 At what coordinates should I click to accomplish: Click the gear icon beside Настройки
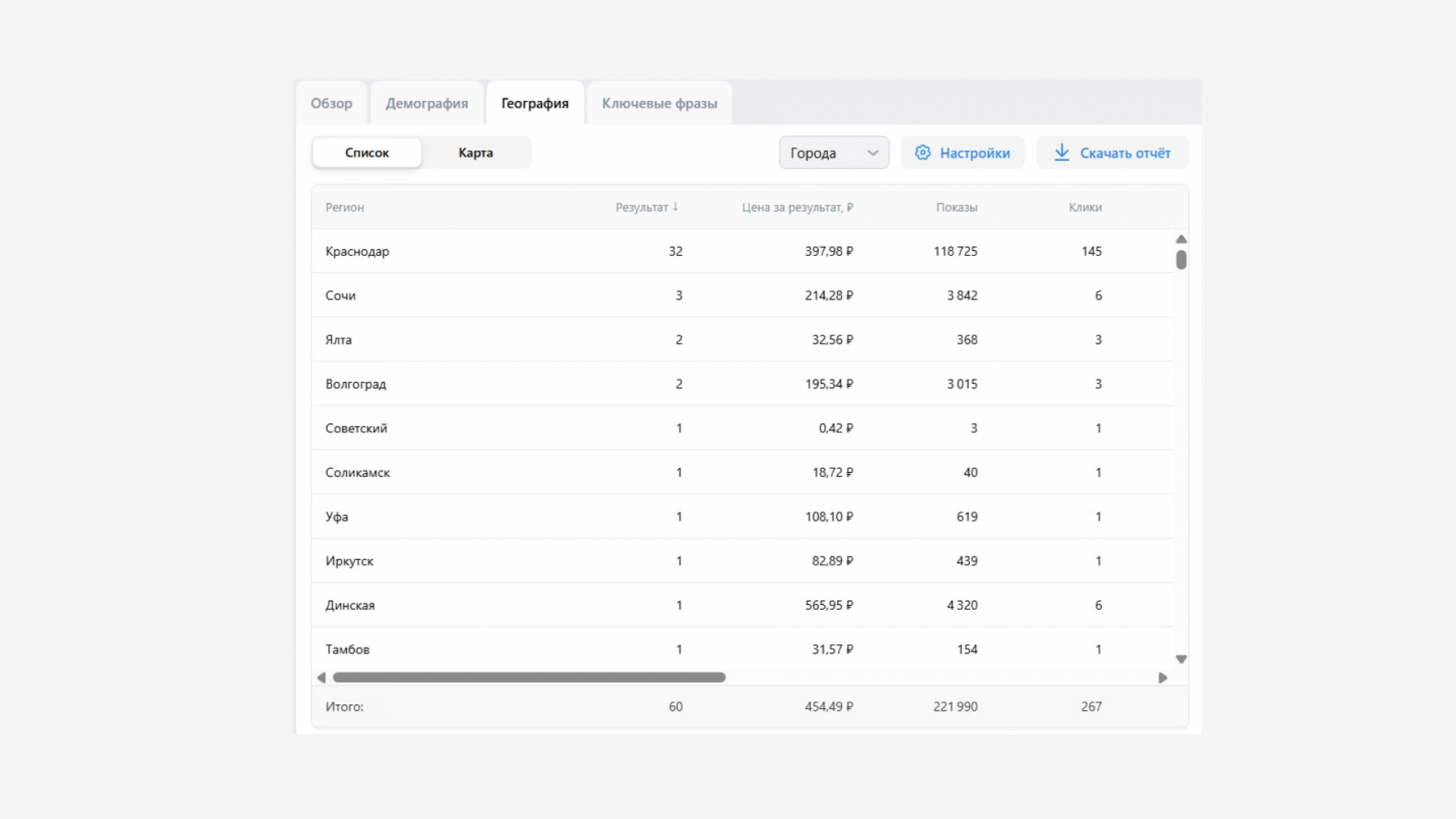pos(923,153)
